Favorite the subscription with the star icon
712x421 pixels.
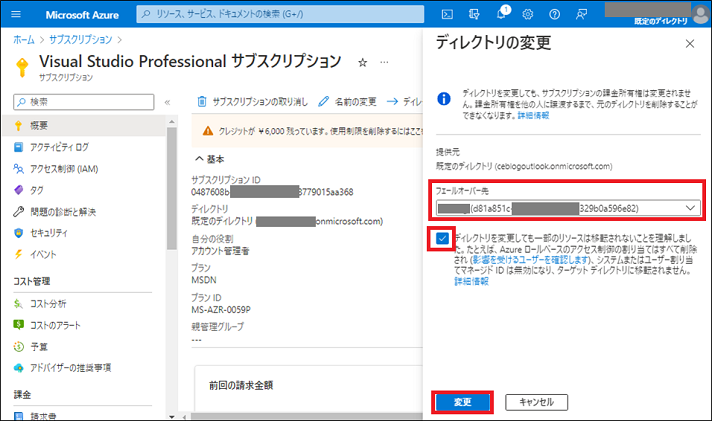pyautogui.click(x=362, y=63)
